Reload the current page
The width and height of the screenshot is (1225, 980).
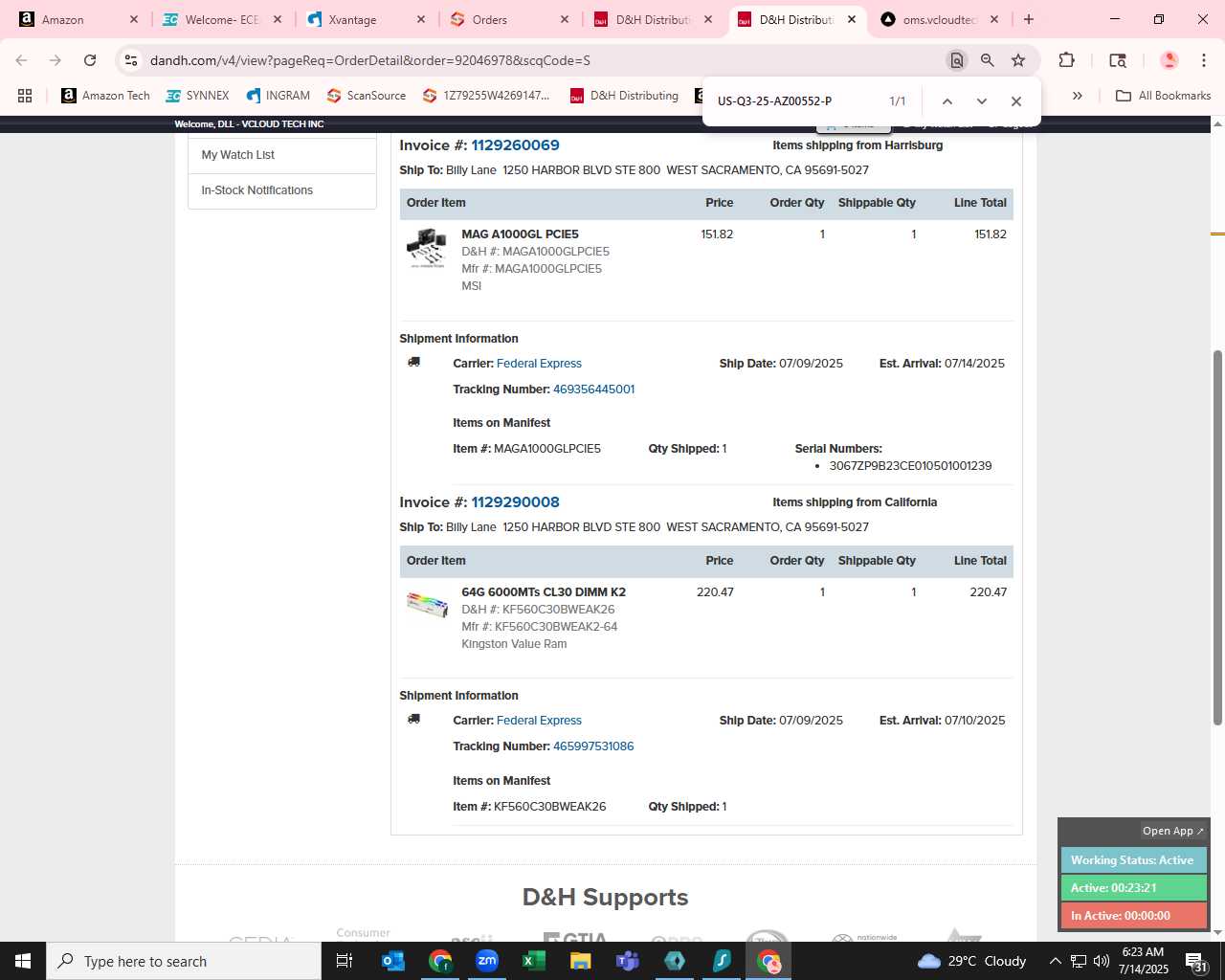[90, 60]
